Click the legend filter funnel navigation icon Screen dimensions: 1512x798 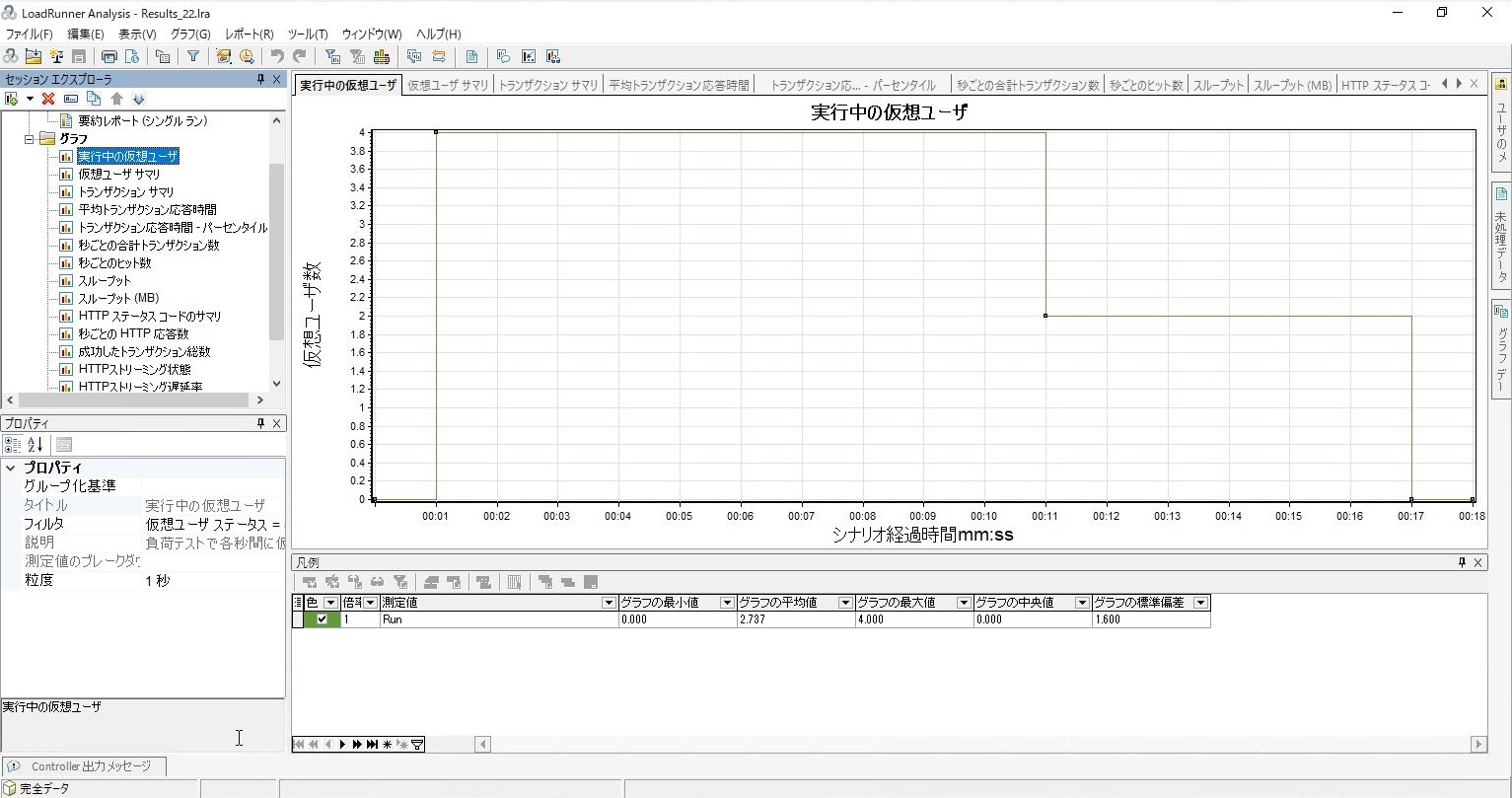417,744
